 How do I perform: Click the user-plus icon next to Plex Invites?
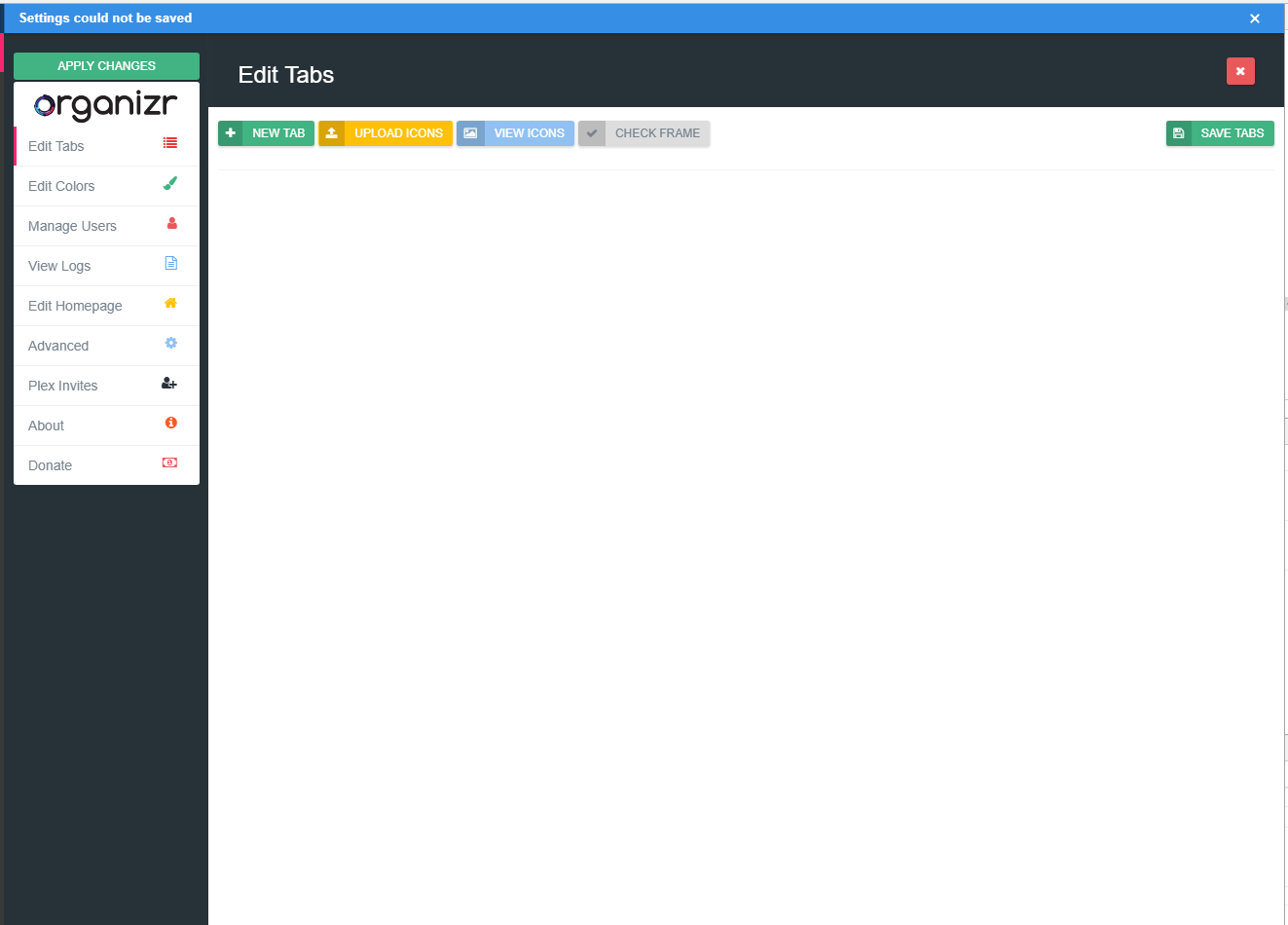168,383
